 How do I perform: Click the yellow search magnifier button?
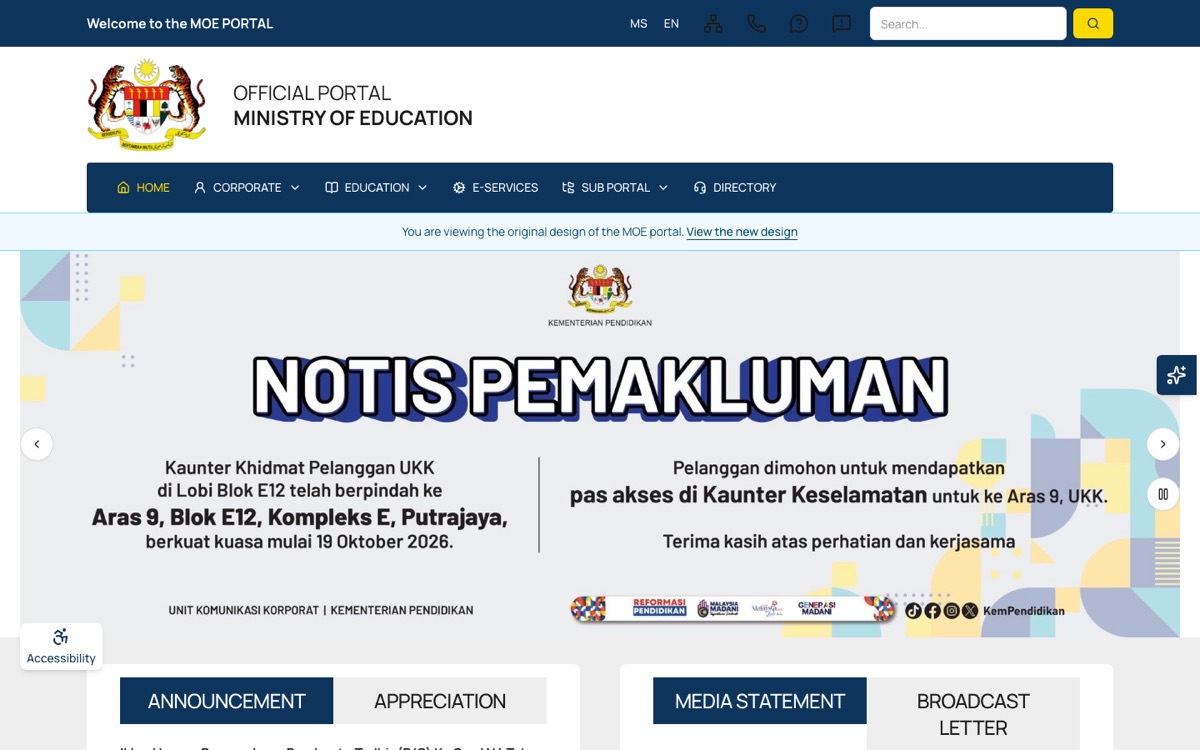1093,23
